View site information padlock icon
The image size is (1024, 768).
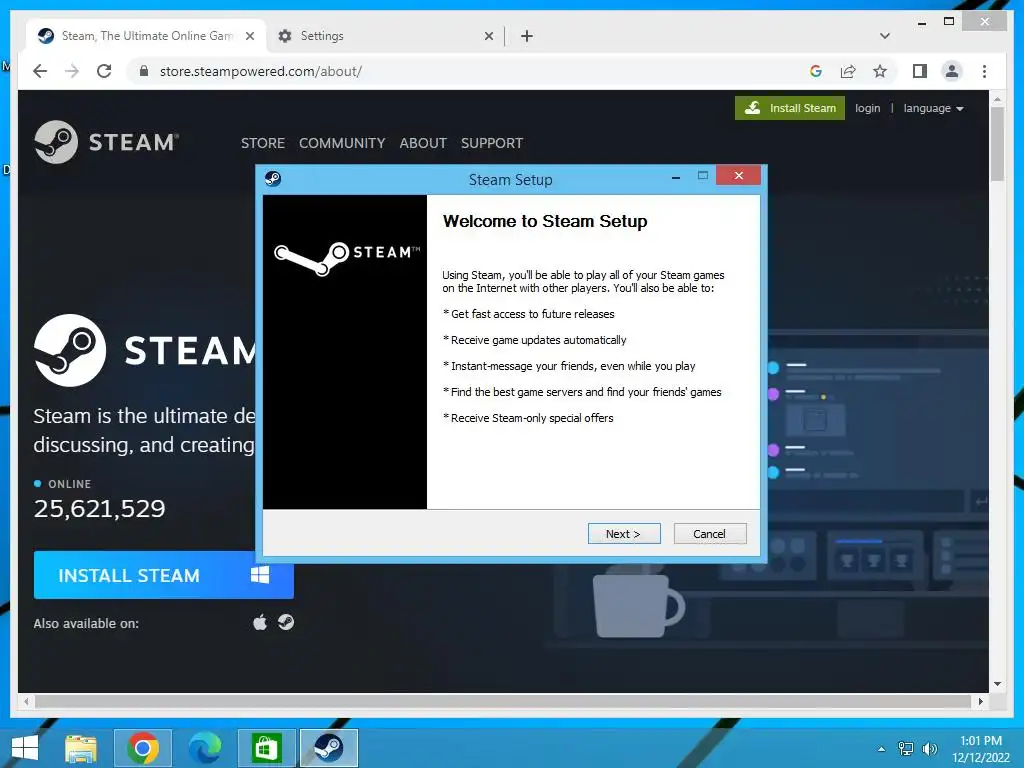coord(144,71)
